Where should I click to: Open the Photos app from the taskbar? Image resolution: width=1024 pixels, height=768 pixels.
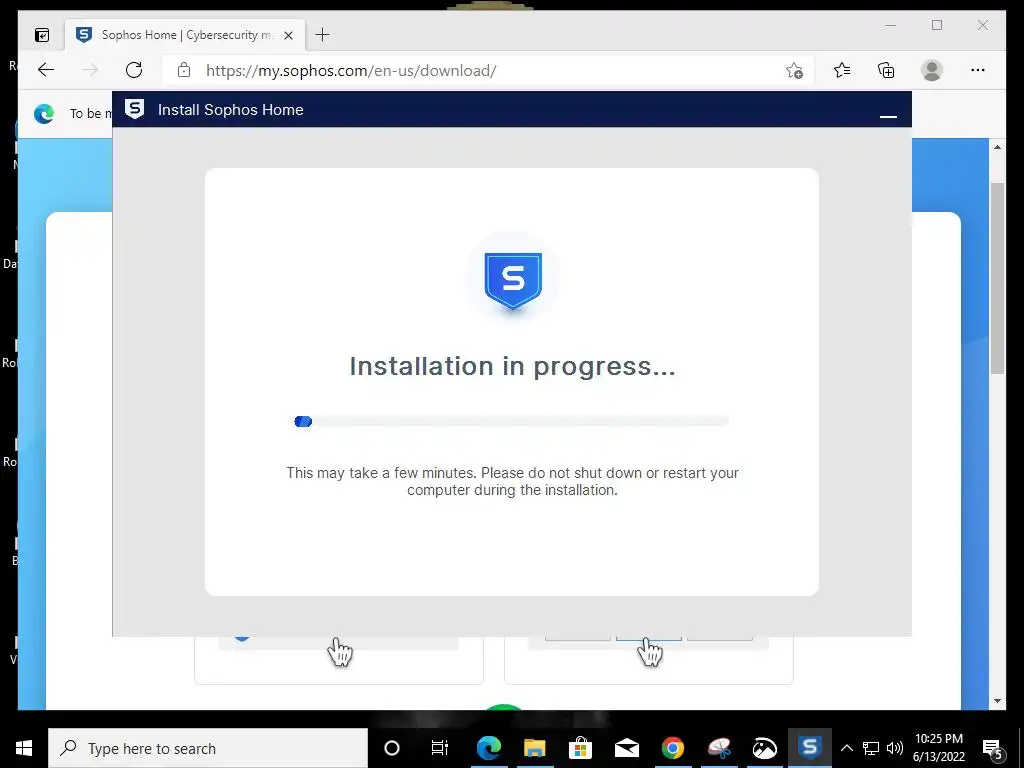coord(765,748)
